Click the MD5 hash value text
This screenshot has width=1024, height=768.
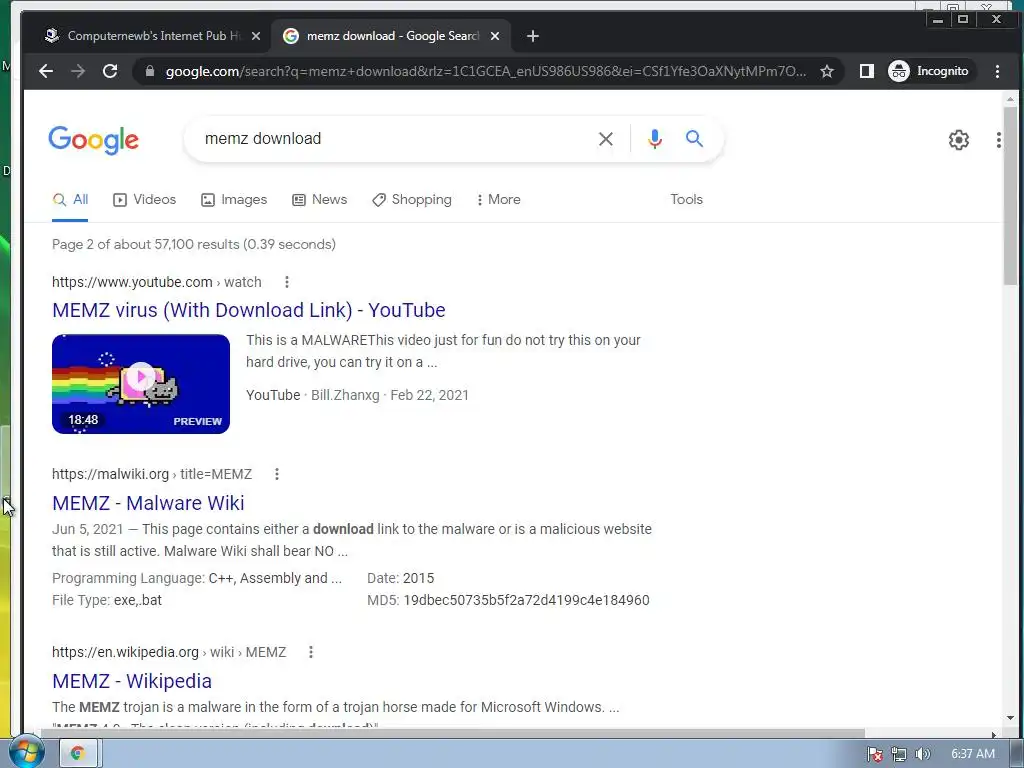coord(526,600)
